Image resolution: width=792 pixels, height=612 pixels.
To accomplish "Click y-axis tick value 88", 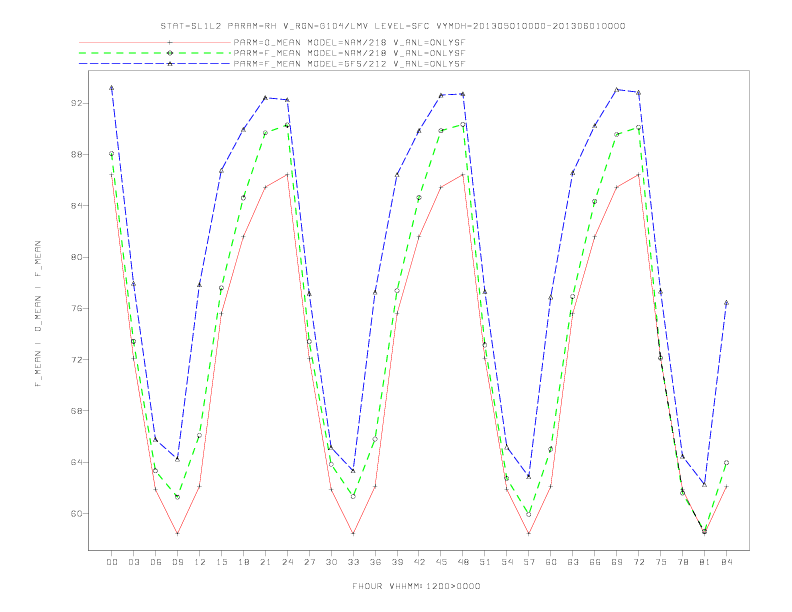I will pyautogui.click(x=76, y=155).
